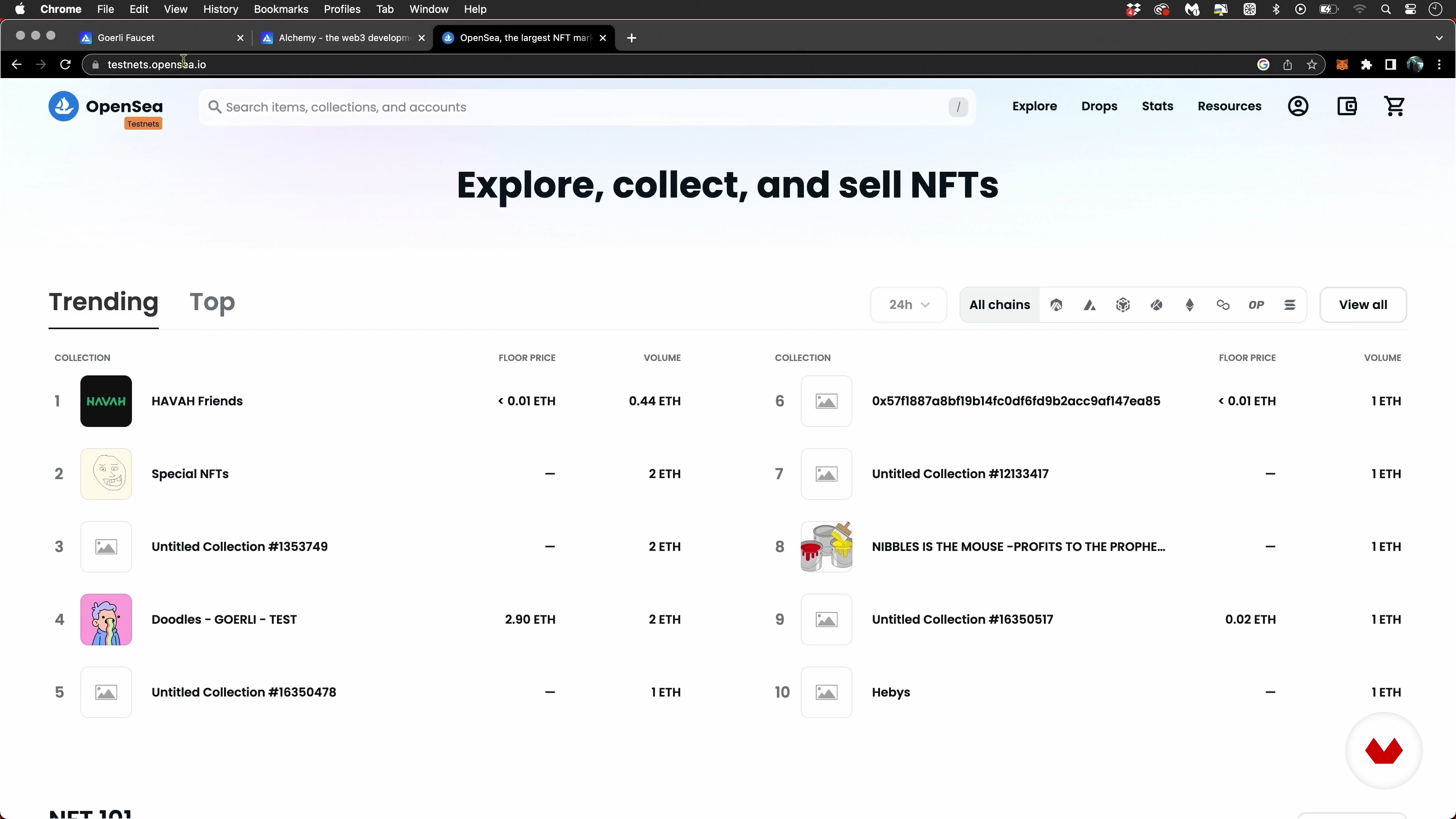Filter by Polygon chain link icon
The width and height of the screenshot is (1456, 819).
[1223, 305]
